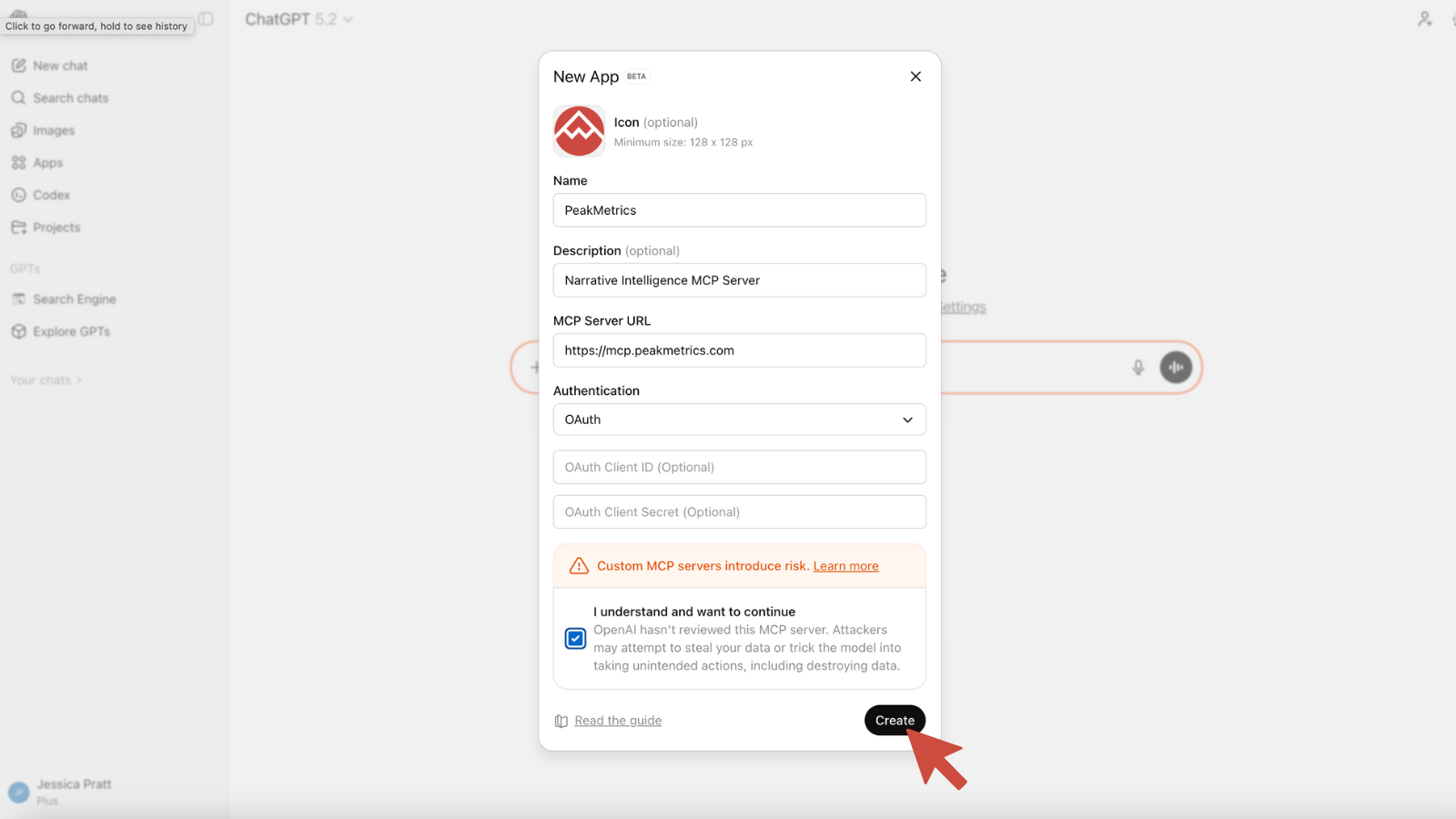Uncheck the 'I understand and want to continue' checkbox
Viewport: 1456px width, 819px height.
pyautogui.click(x=575, y=639)
